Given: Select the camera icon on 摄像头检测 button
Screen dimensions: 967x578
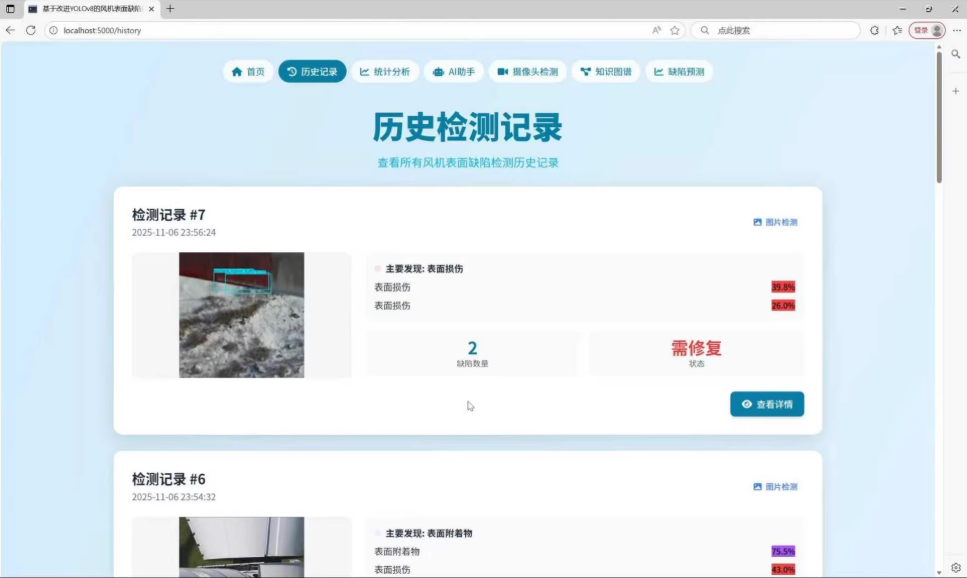Looking at the screenshot, I should pyautogui.click(x=504, y=72).
